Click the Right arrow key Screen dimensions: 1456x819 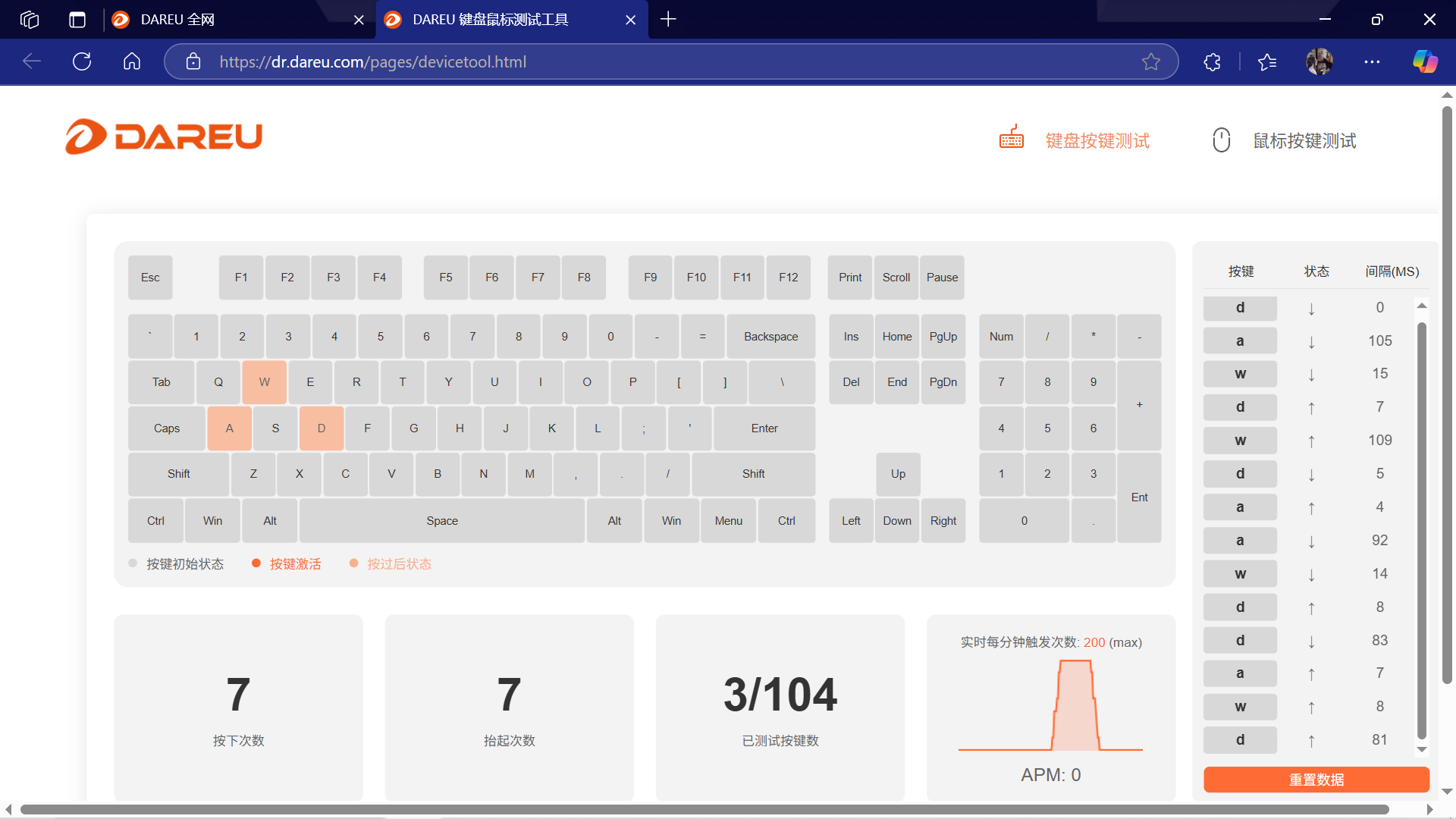(943, 521)
